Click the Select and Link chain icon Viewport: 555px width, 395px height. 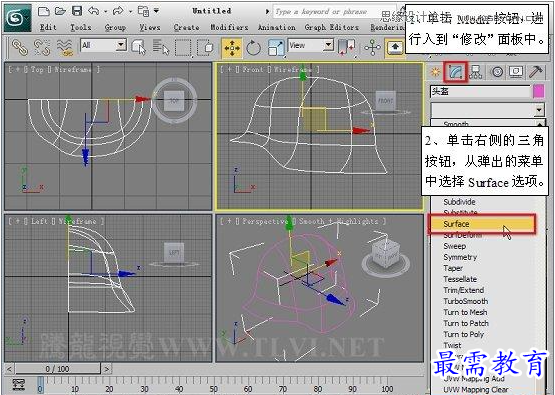coord(20,47)
